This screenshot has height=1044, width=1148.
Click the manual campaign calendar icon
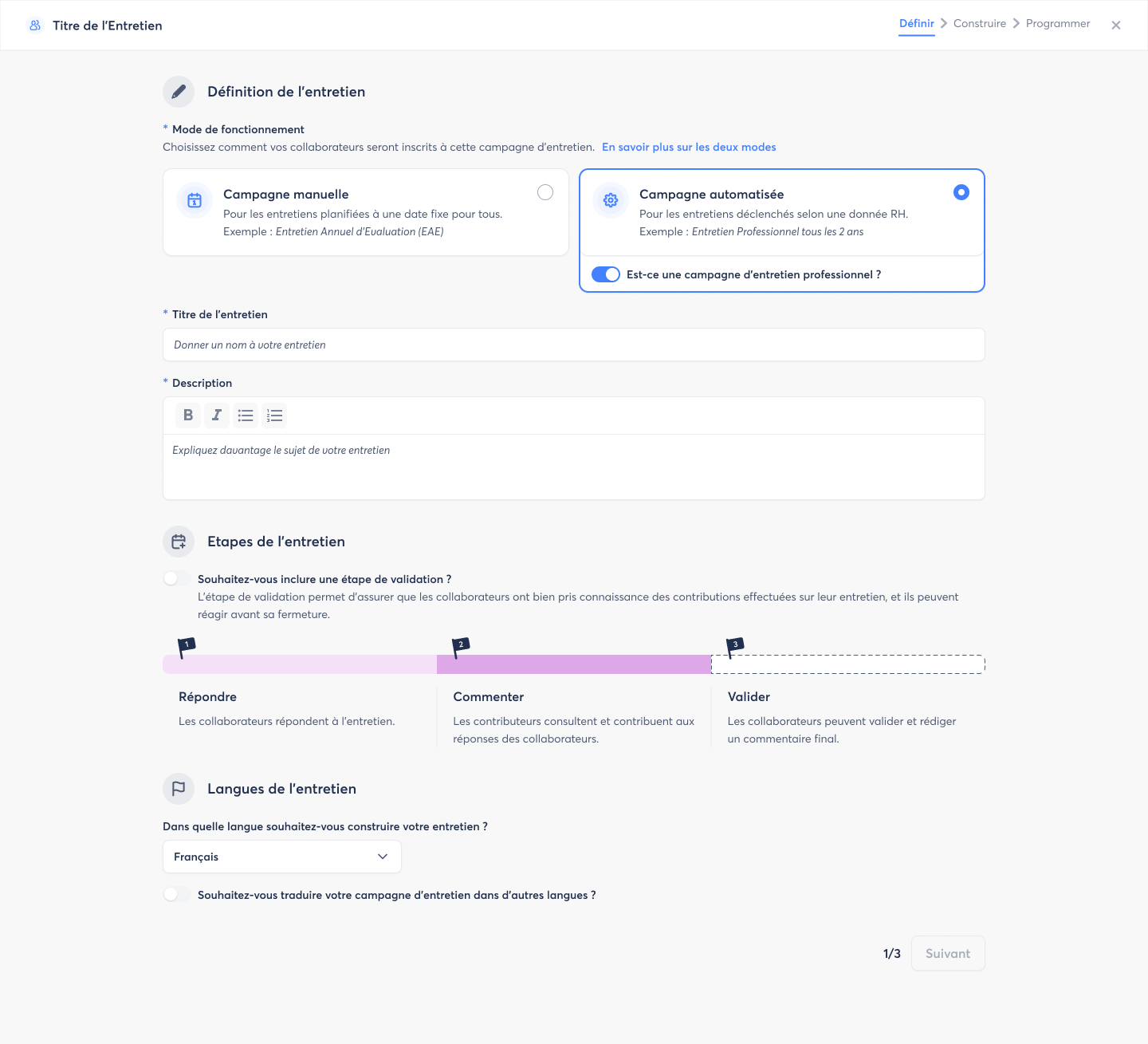tap(195, 201)
